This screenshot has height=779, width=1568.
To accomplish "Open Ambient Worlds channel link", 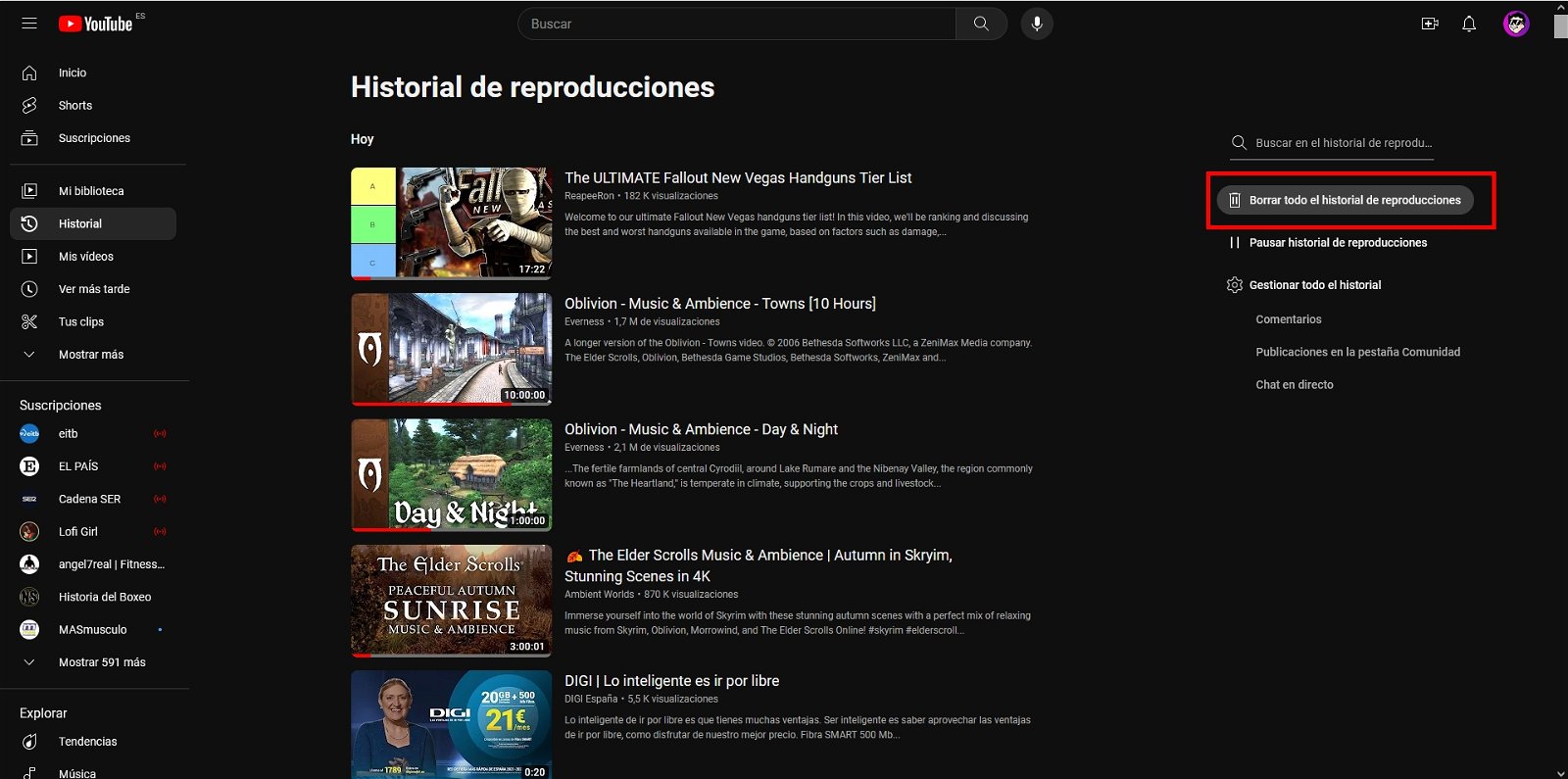I will [x=599, y=594].
